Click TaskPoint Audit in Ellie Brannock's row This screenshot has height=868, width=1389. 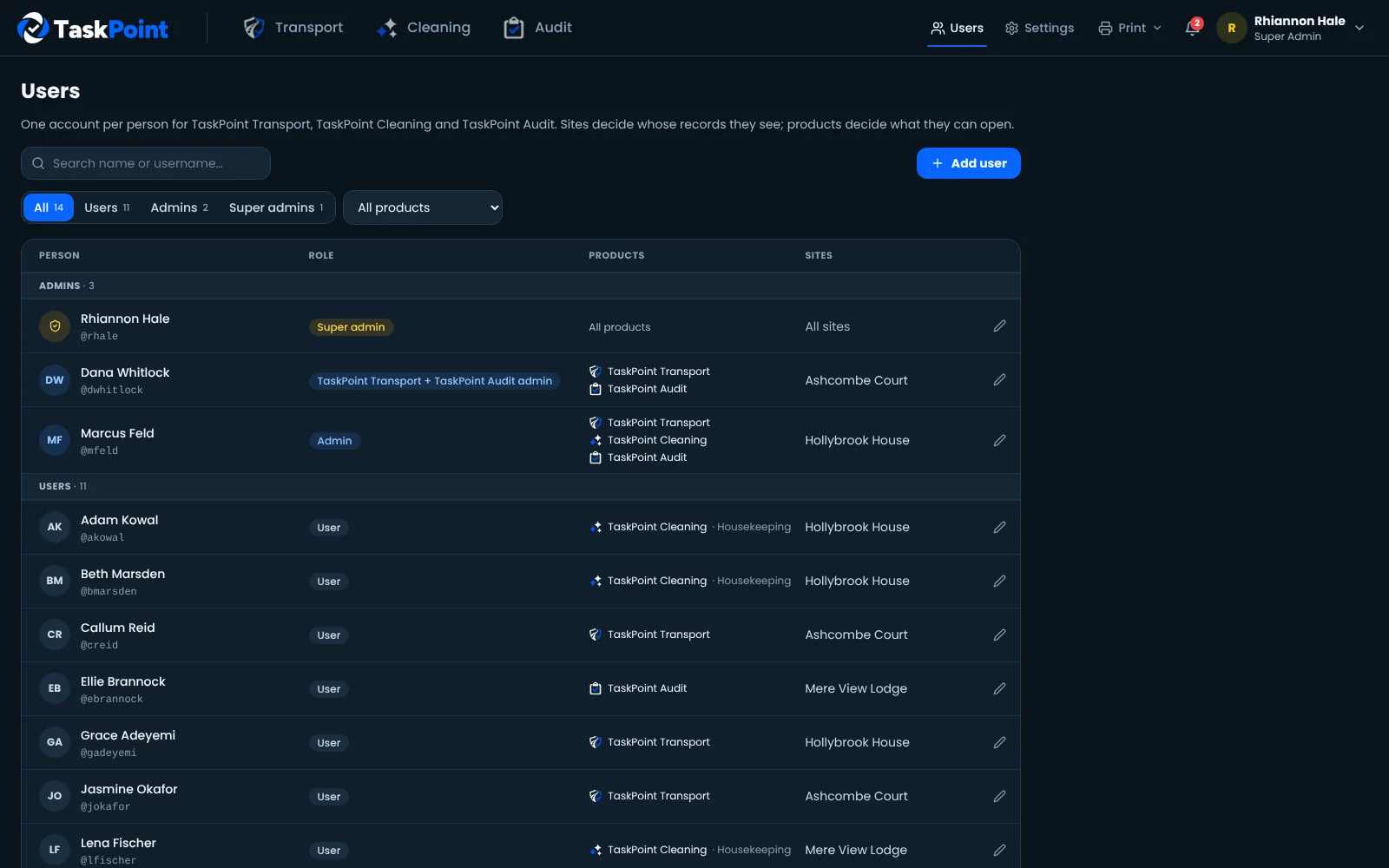point(638,688)
